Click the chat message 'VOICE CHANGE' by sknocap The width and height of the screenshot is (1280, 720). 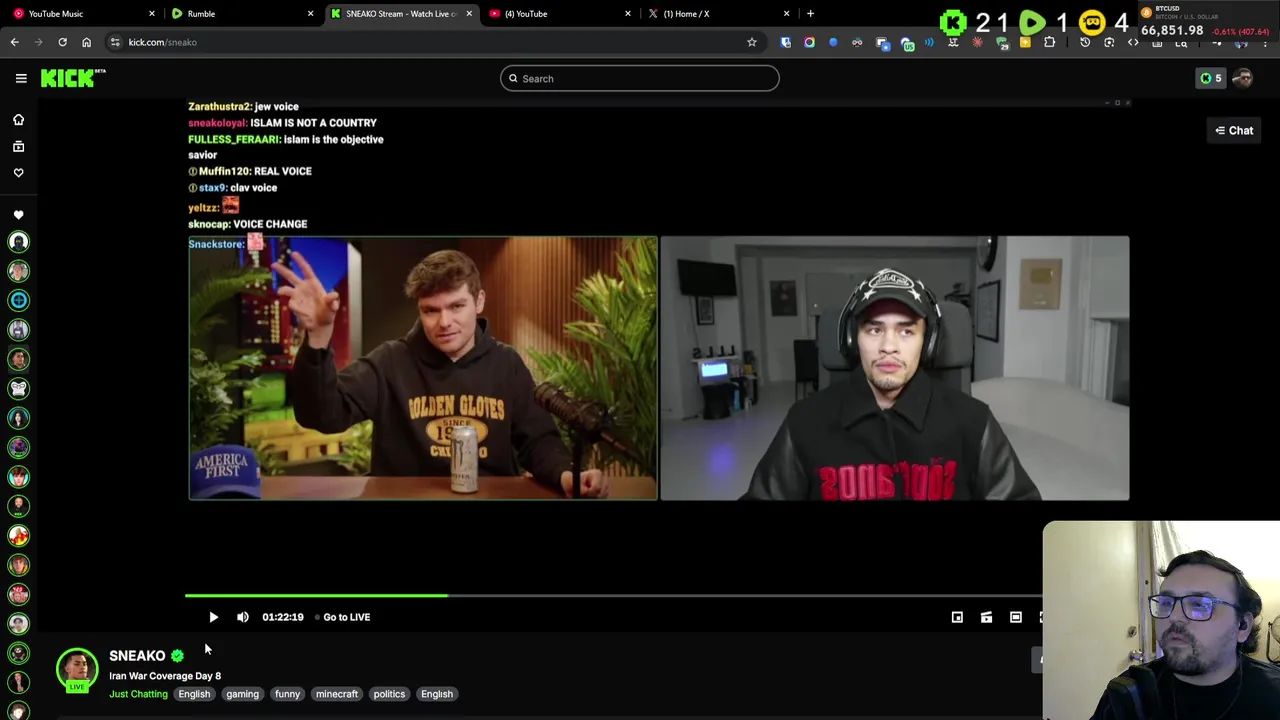(x=270, y=224)
